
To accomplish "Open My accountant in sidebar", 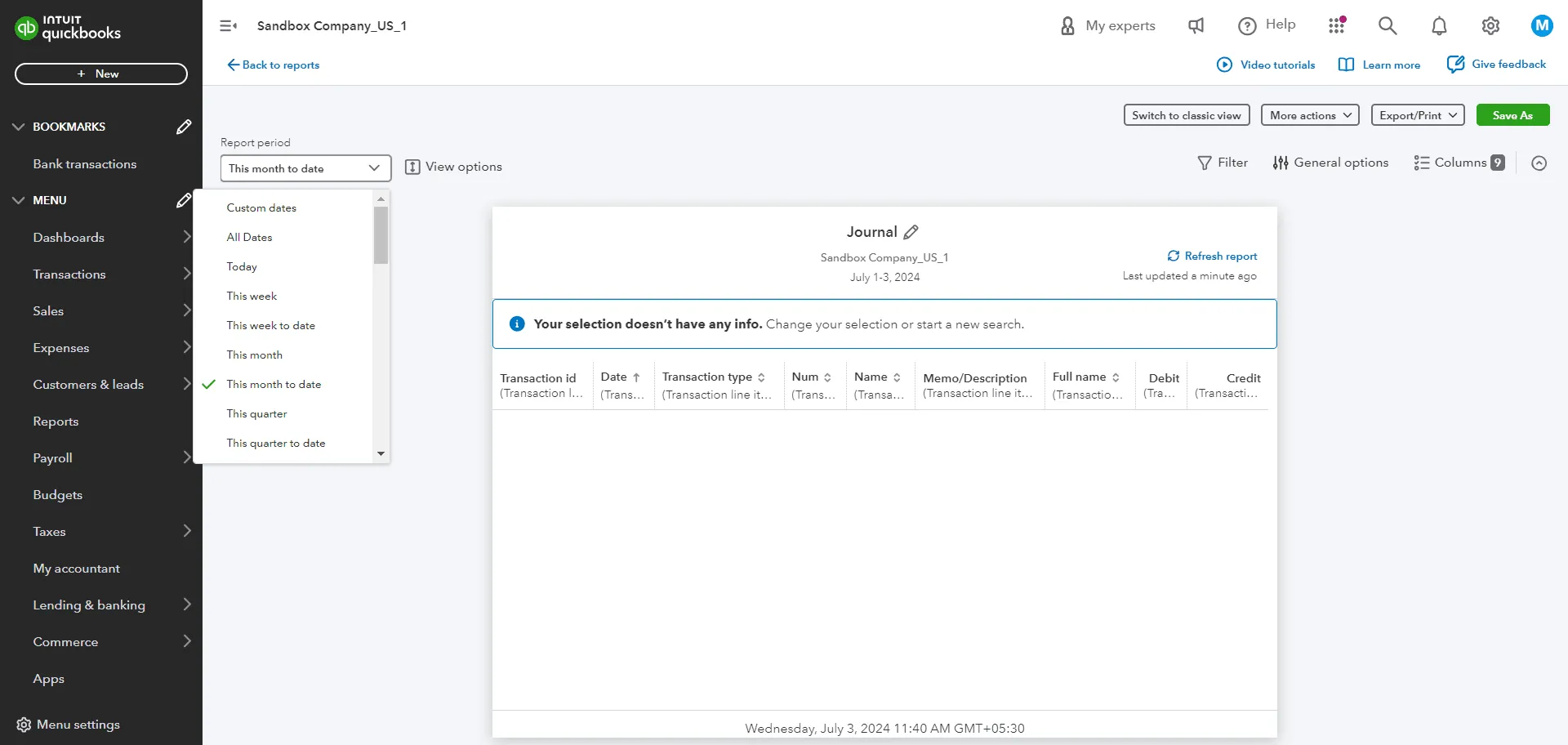I will pos(76,568).
